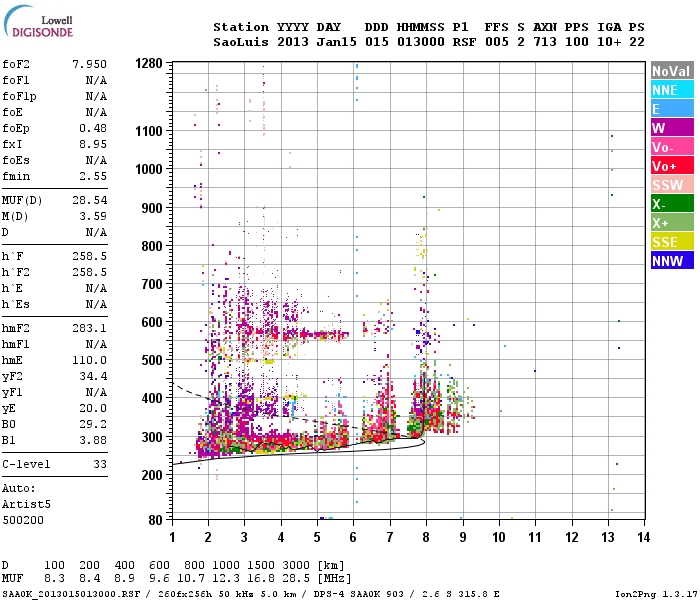Click the RSF P1 header value
Viewport: 700px width, 600px height.
pos(464,42)
